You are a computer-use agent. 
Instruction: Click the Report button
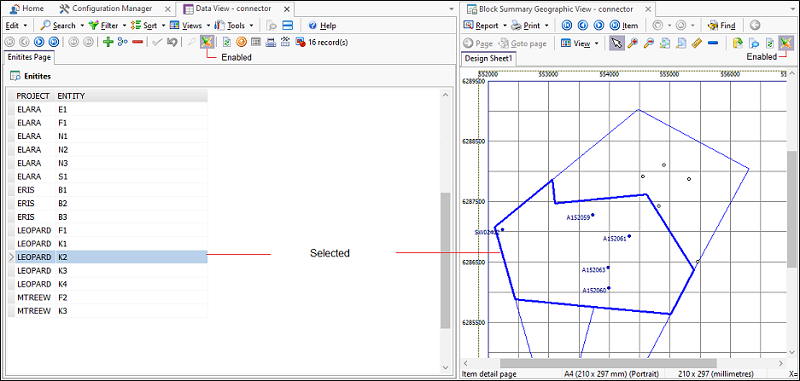pyautogui.click(x=481, y=26)
